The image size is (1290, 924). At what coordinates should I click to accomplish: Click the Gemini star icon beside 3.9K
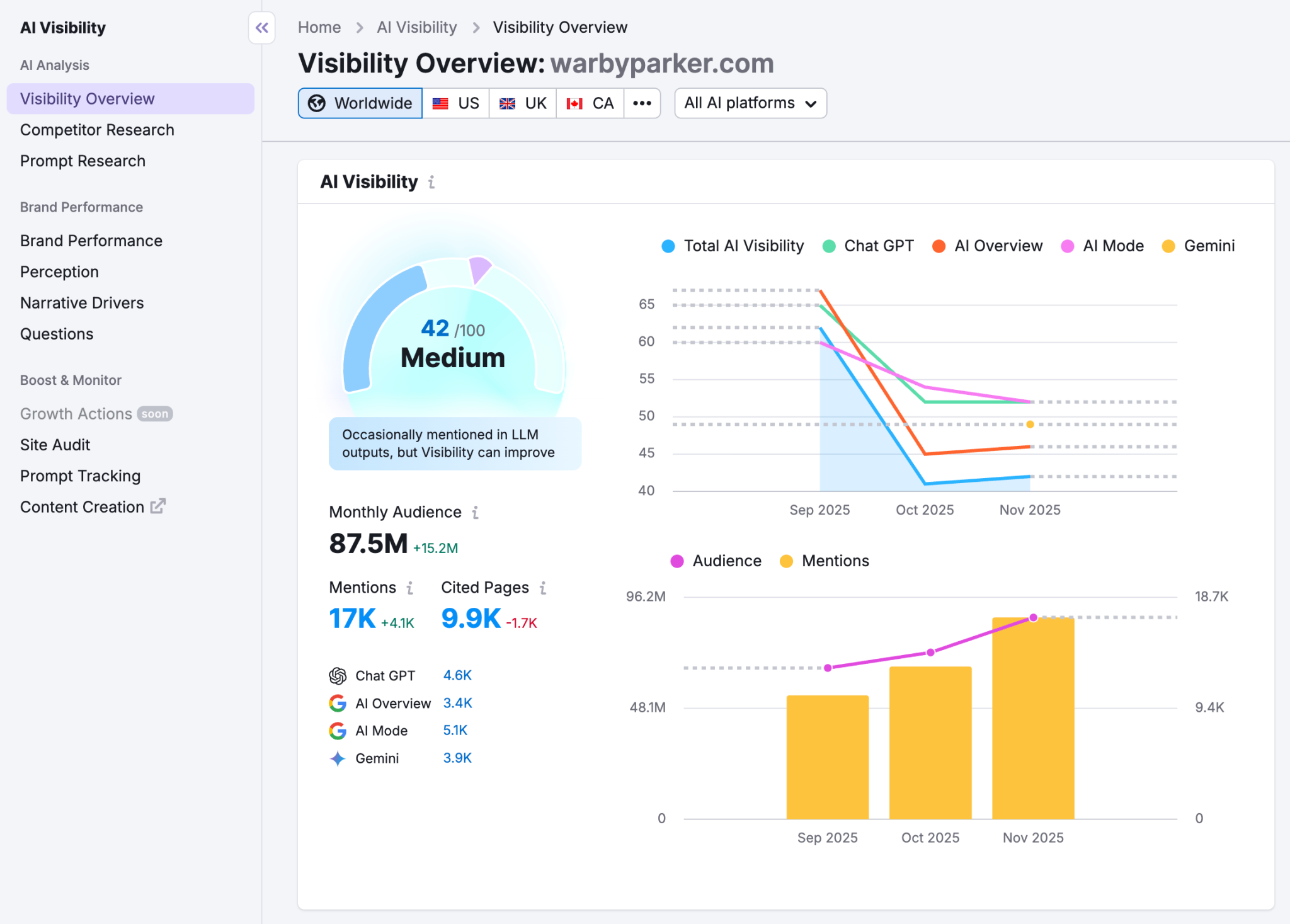click(x=338, y=758)
